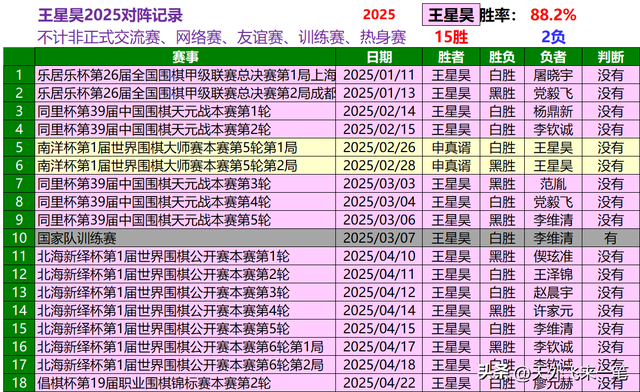Click the 屠晓宇 loser cell

pyautogui.click(x=553, y=75)
